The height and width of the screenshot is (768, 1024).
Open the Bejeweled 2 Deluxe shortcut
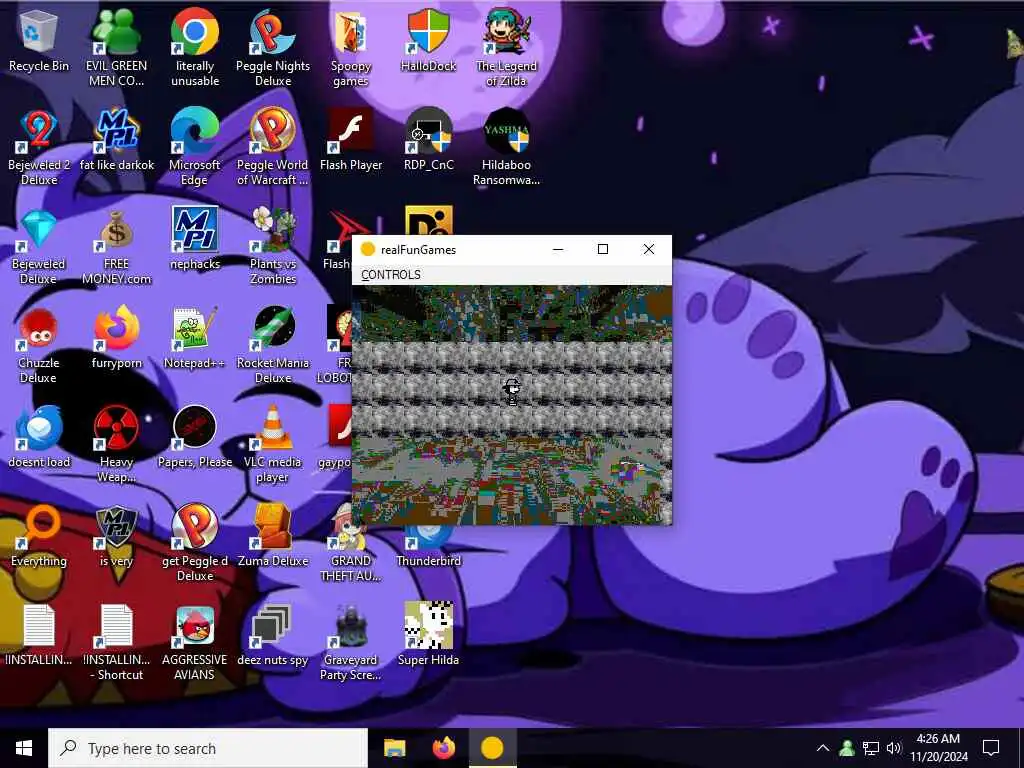tap(39, 146)
